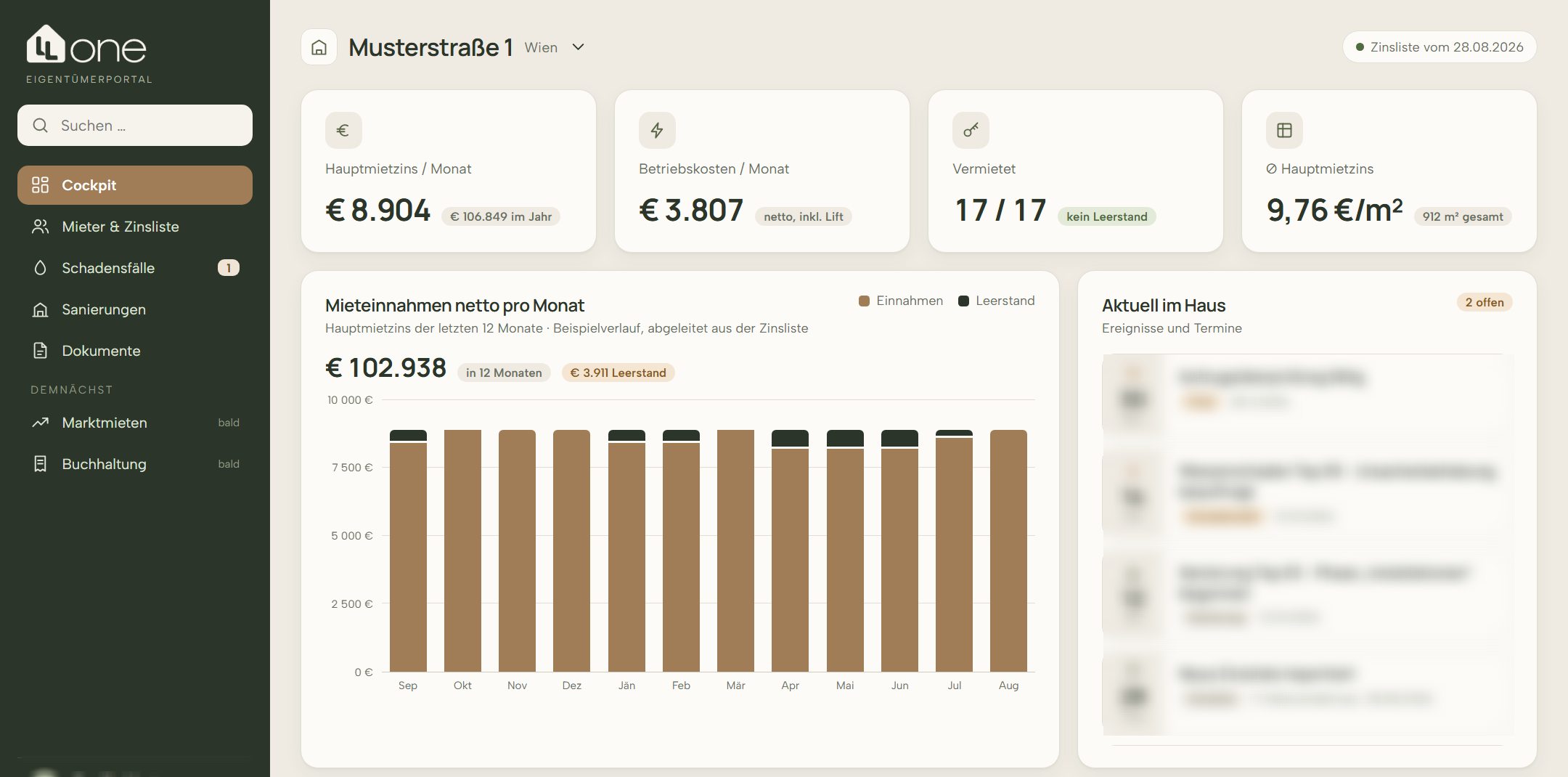
Task: Click the Einnahmen legend color swatch
Action: pyautogui.click(x=864, y=301)
